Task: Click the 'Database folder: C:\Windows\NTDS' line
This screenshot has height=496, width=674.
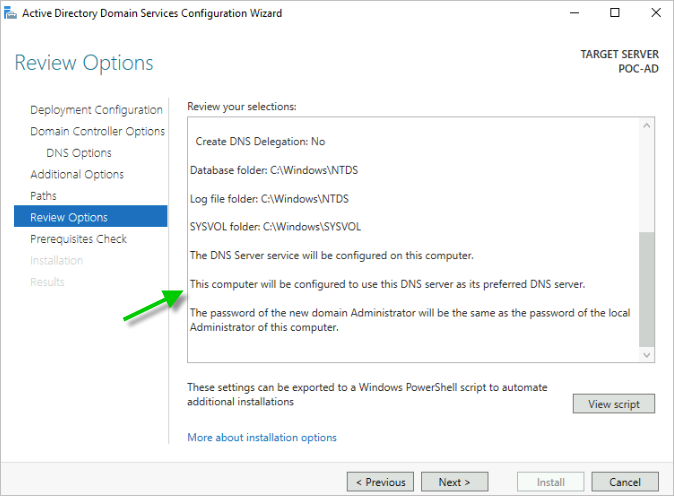Action: [274, 170]
